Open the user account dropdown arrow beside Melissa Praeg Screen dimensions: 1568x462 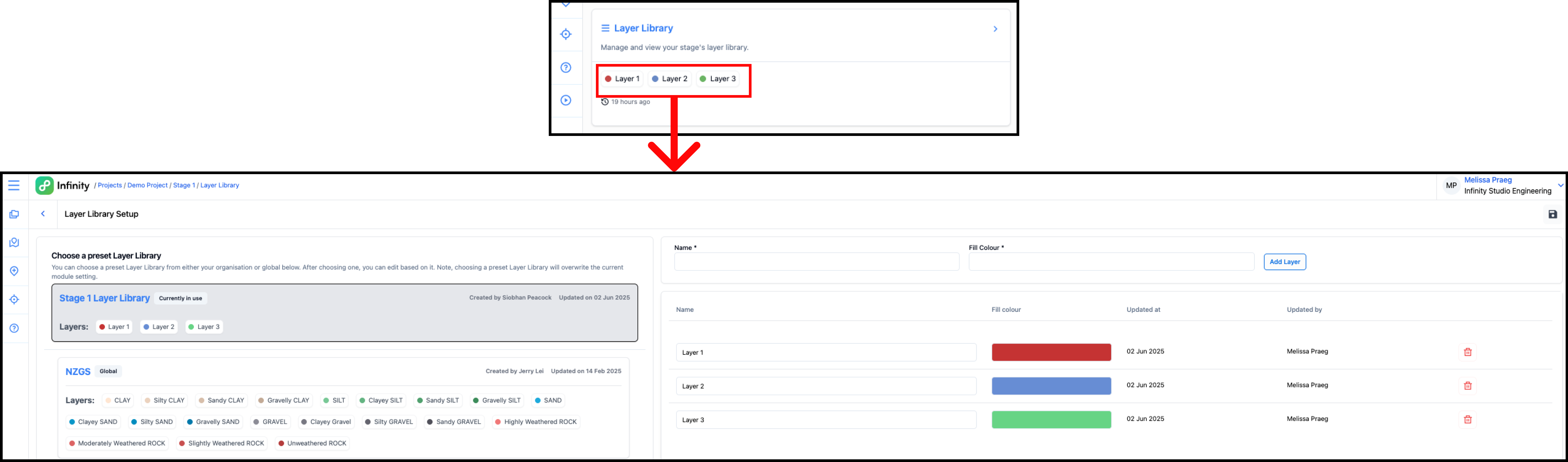pyautogui.click(x=1561, y=185)
